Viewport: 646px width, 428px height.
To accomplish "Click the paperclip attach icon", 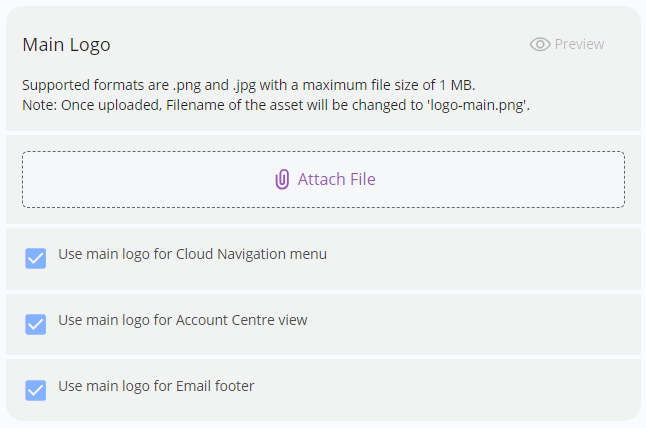I will point(282,180).
